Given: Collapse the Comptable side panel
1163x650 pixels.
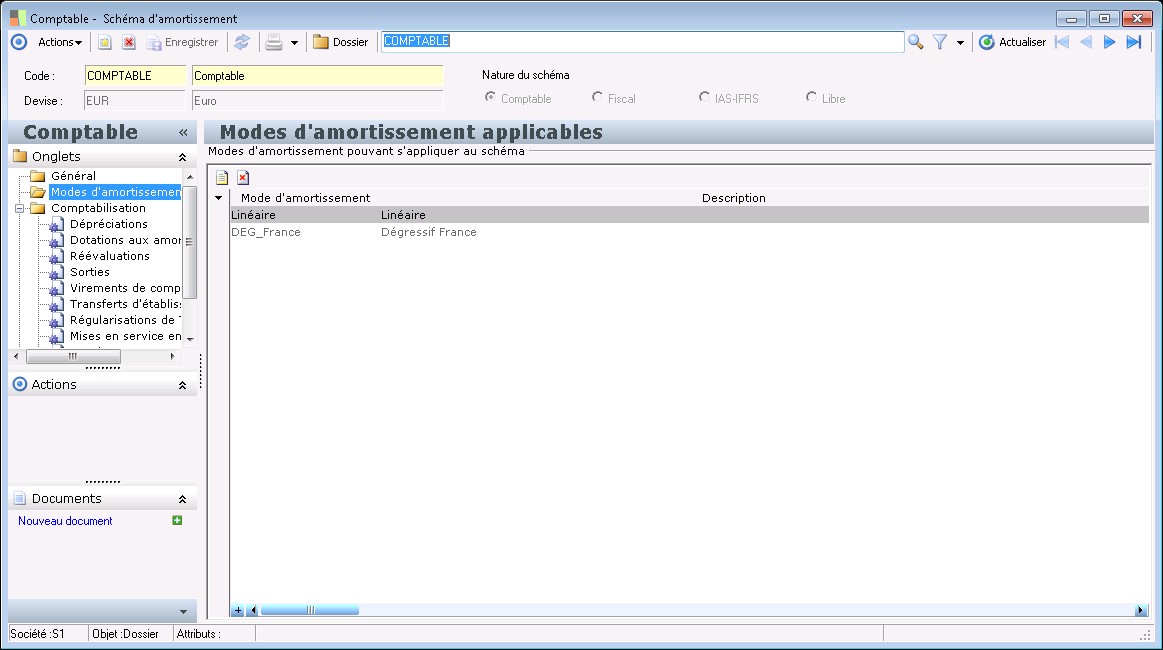Looking at the screenshot, I should click(183, 133).
